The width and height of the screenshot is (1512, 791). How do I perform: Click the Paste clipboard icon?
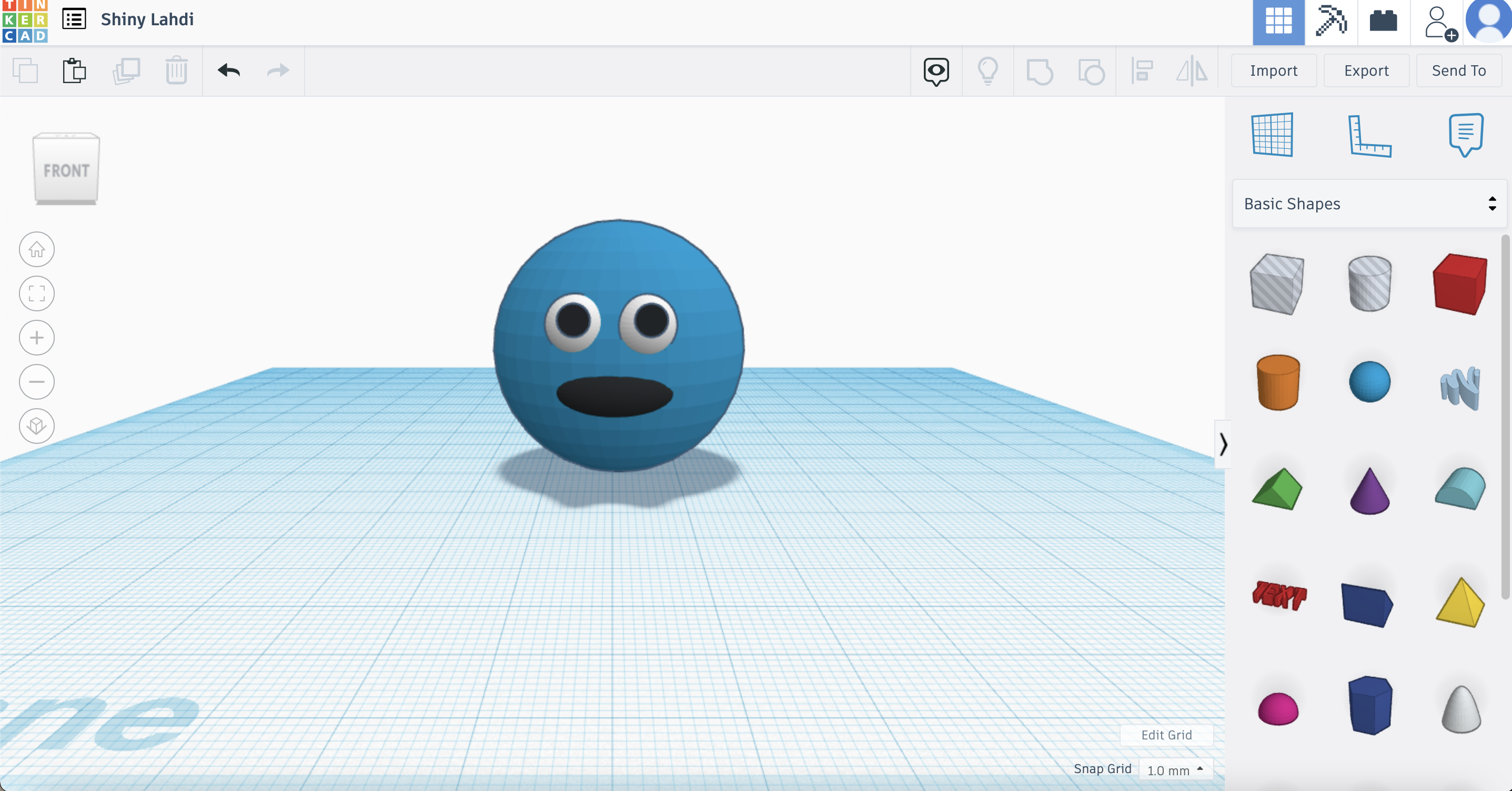(75, 71)
